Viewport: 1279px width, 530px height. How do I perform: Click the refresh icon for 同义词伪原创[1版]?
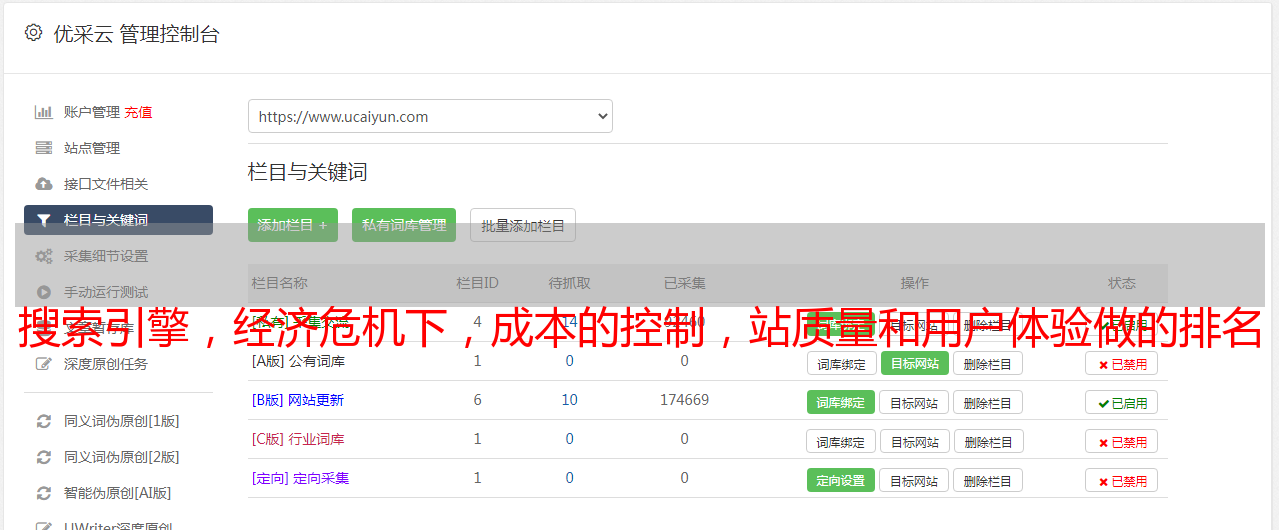(x=43, y=421)
